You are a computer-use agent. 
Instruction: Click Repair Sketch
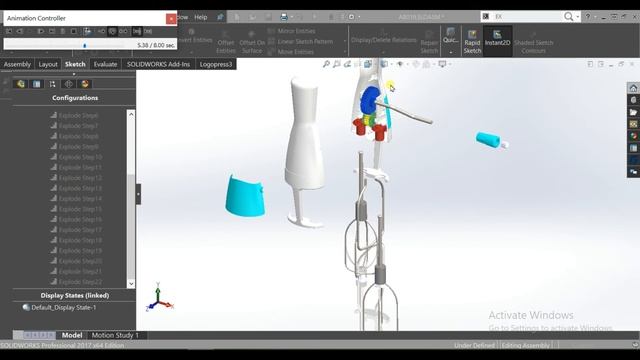tap(429, 42)
